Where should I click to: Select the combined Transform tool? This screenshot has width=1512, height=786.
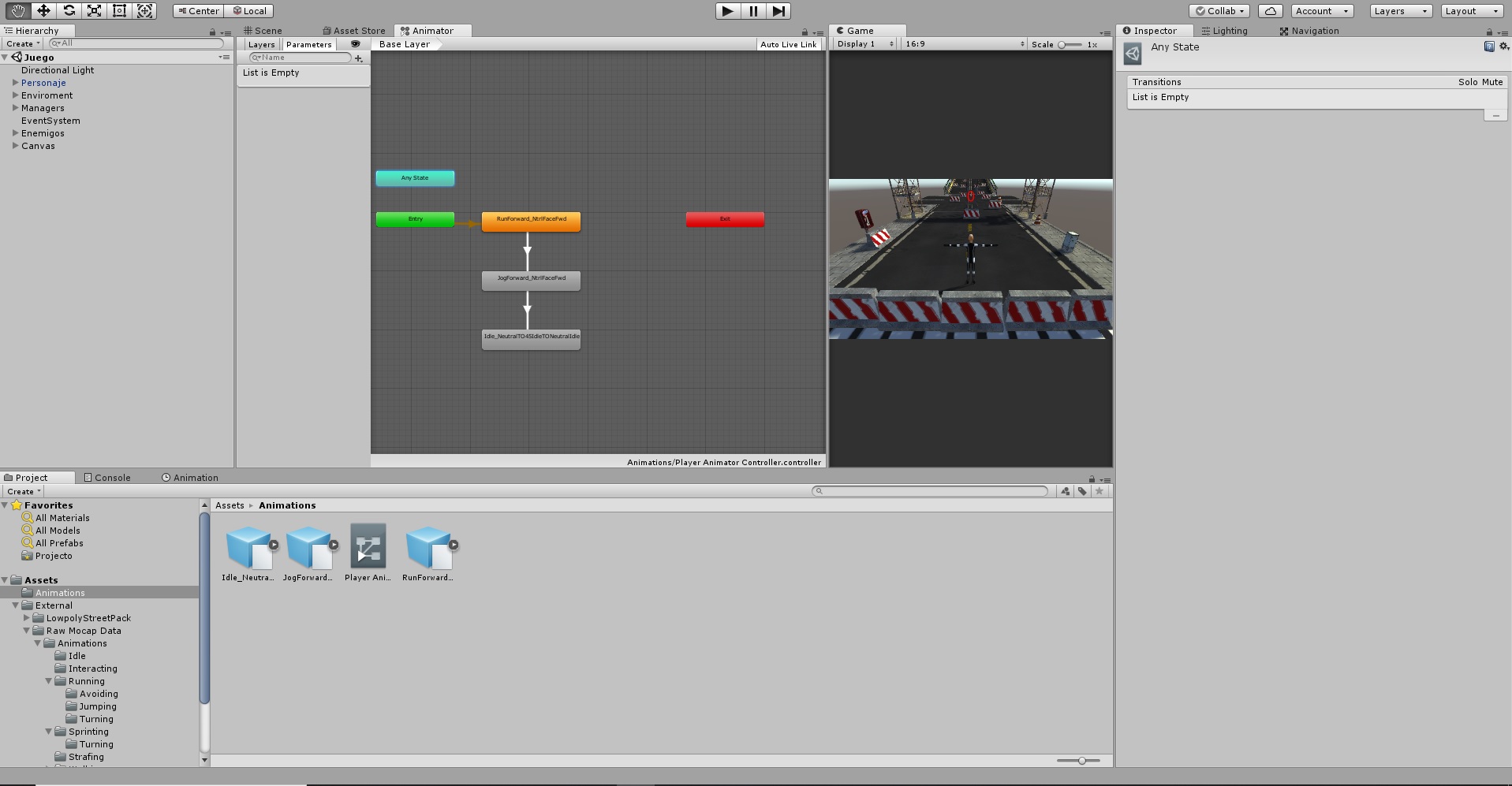click(144, 10)
